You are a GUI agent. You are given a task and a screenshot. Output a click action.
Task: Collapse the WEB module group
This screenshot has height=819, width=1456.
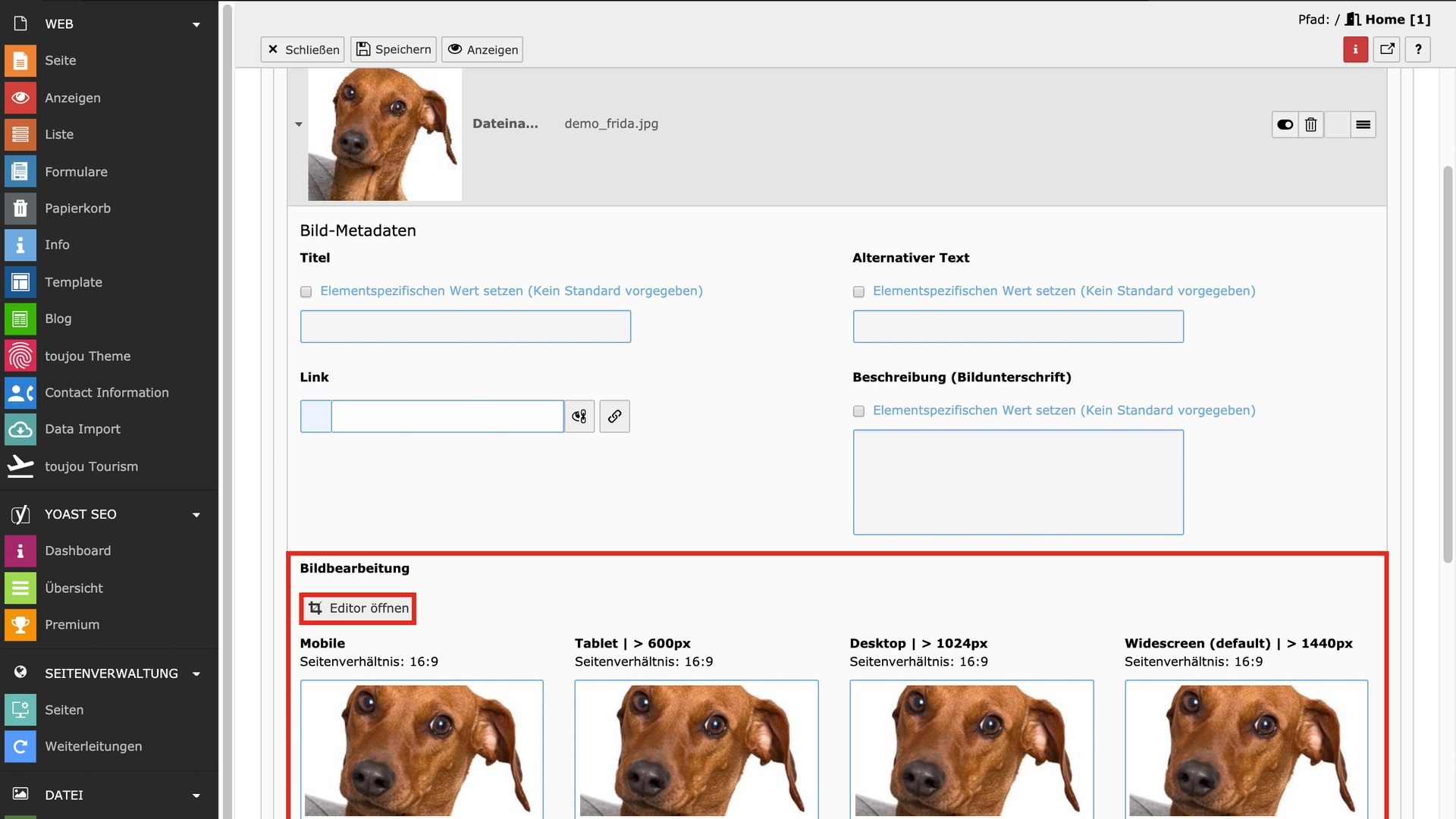click(196, 25)
